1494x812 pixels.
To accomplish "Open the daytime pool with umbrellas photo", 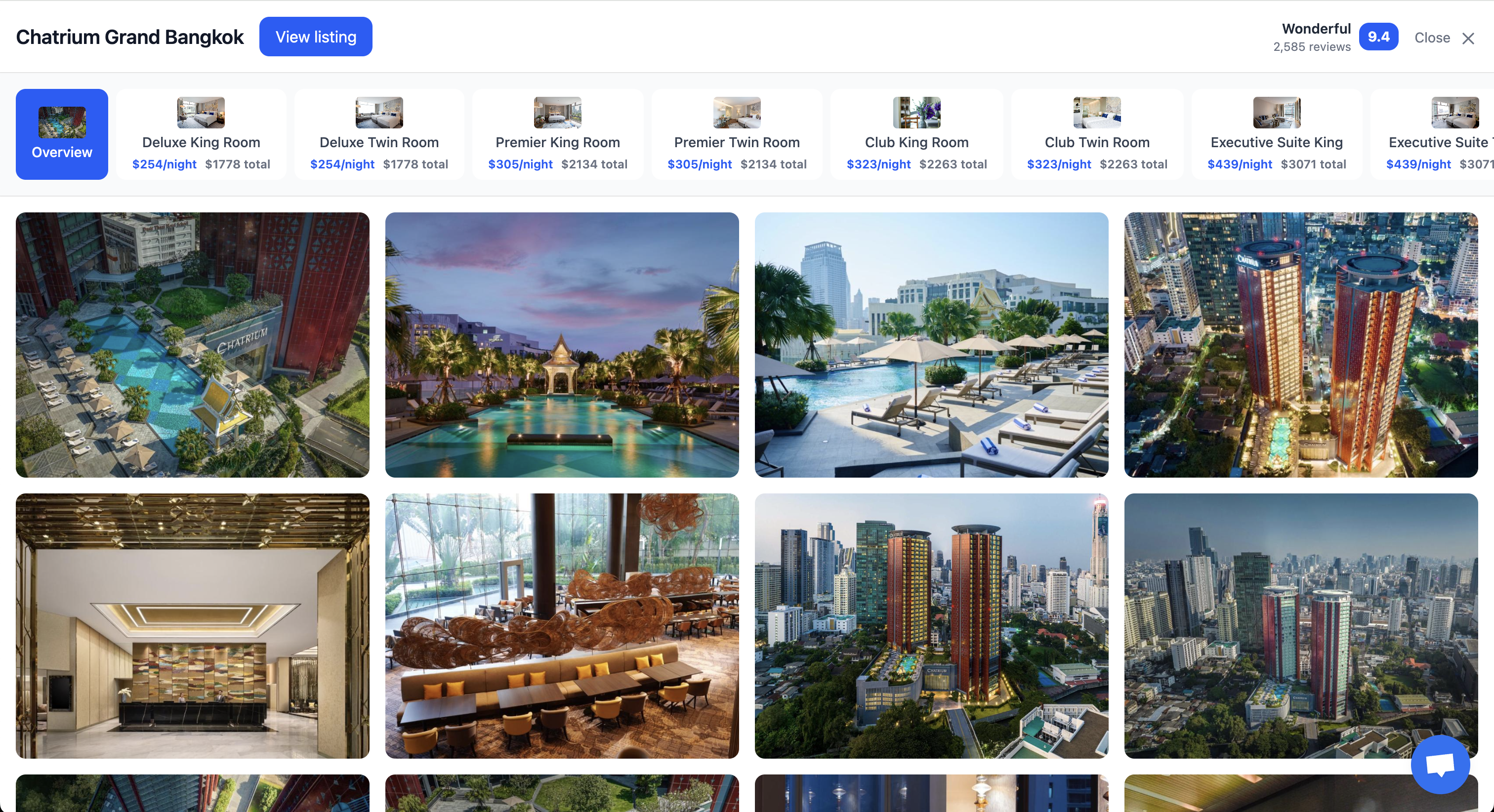I will click(x=931, y=345).
